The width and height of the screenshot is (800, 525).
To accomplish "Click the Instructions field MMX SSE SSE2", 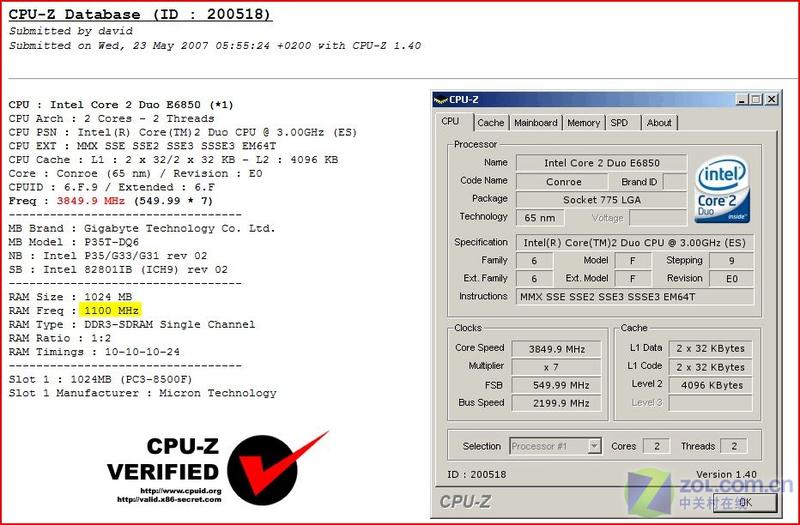I will click(x=635, y=296).
